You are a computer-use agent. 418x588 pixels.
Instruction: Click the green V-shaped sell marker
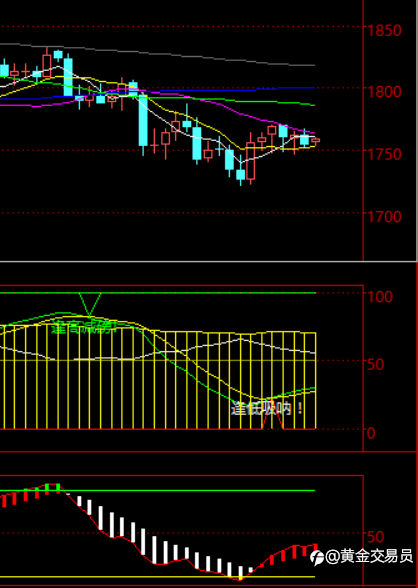pos(90,304)
